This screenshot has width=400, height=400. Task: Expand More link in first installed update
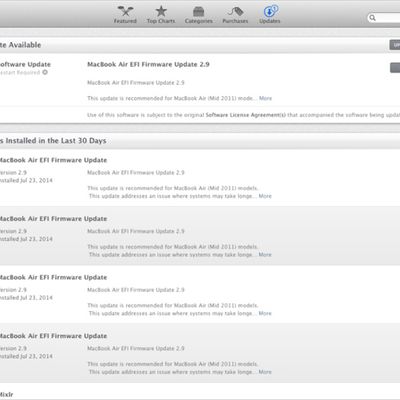[265, 196]
